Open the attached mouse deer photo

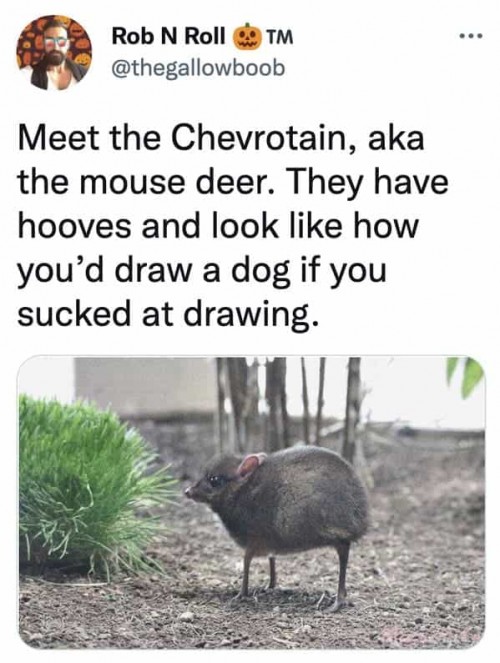(251, 502)
